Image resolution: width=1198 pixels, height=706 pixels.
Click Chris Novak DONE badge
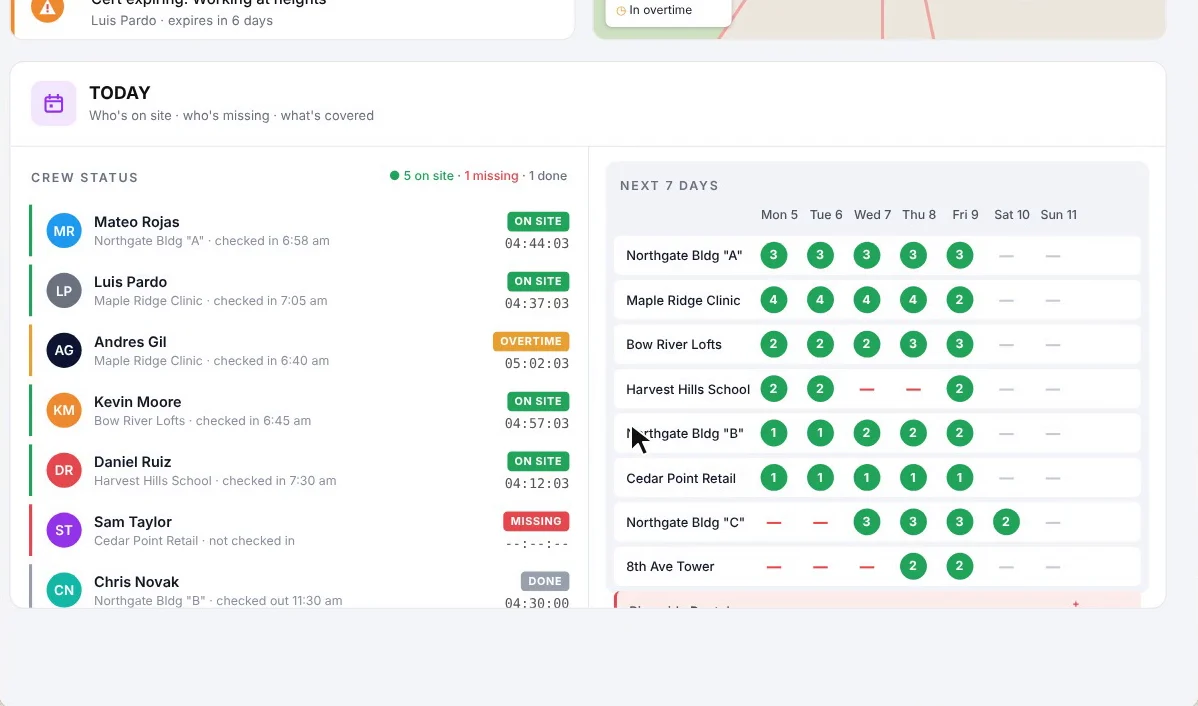coord(545,581)
